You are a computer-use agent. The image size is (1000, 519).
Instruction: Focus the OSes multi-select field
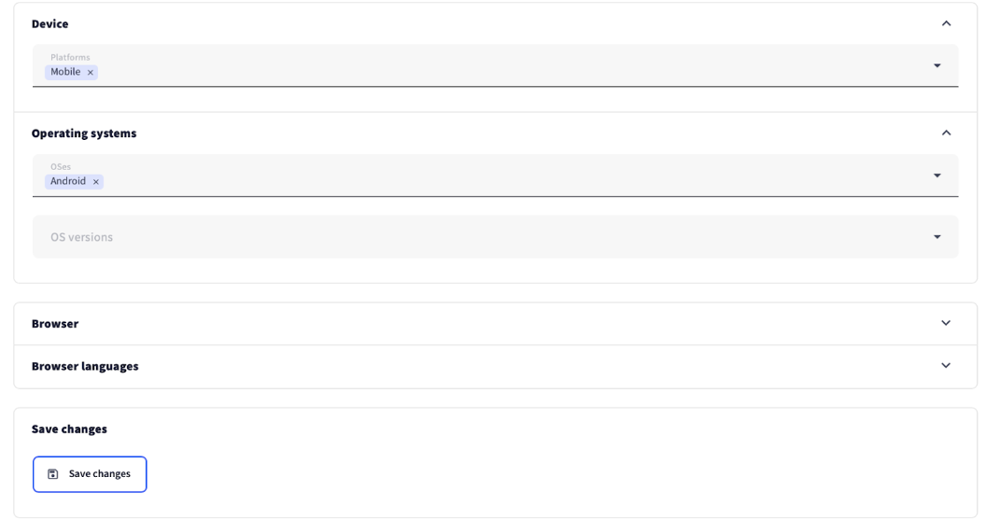pyautogui.click(x=500, y=176)
